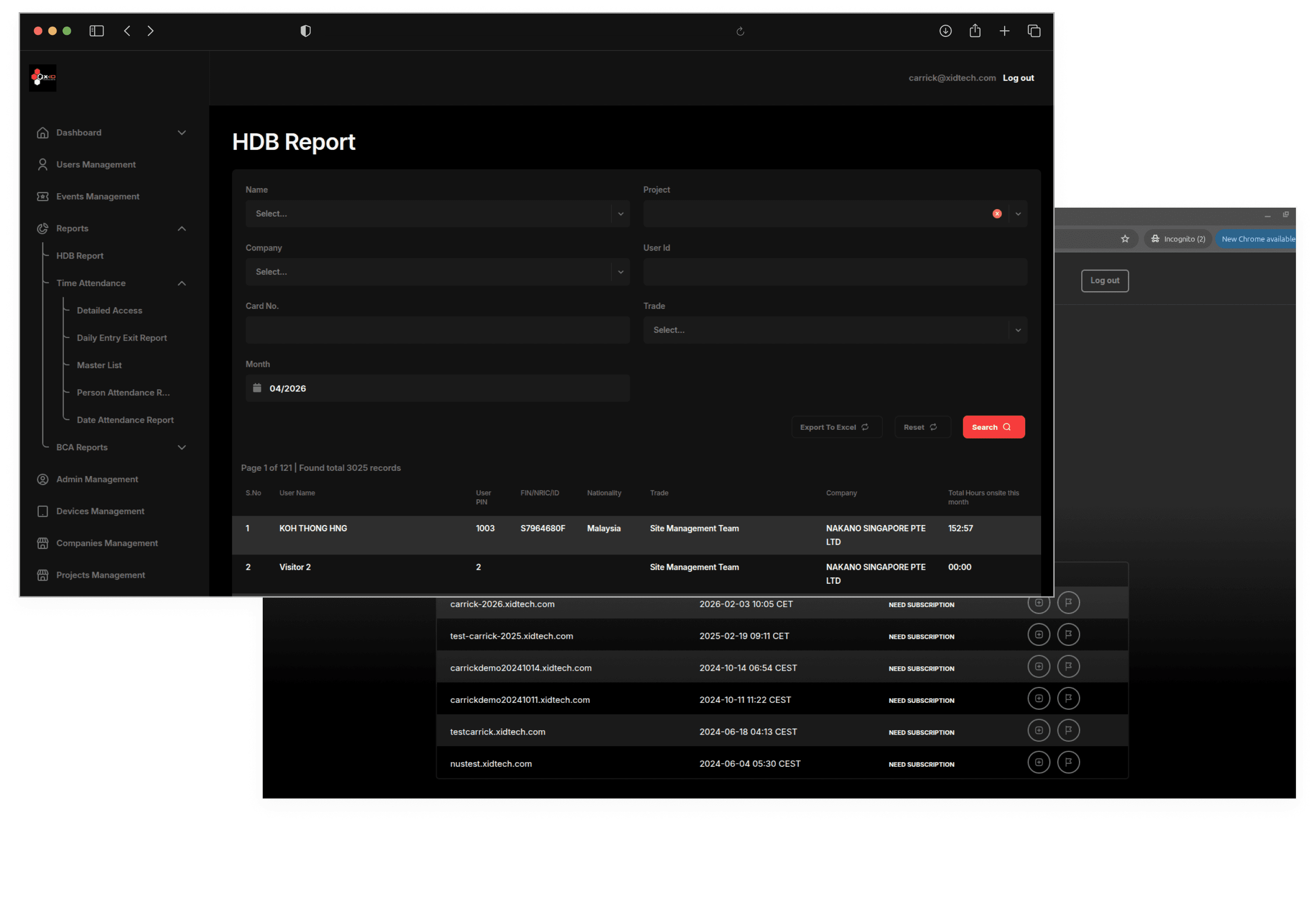Screen dimensions: 1316x917
Task: Click Export To Excel button
Action: (x=836, y=427)
